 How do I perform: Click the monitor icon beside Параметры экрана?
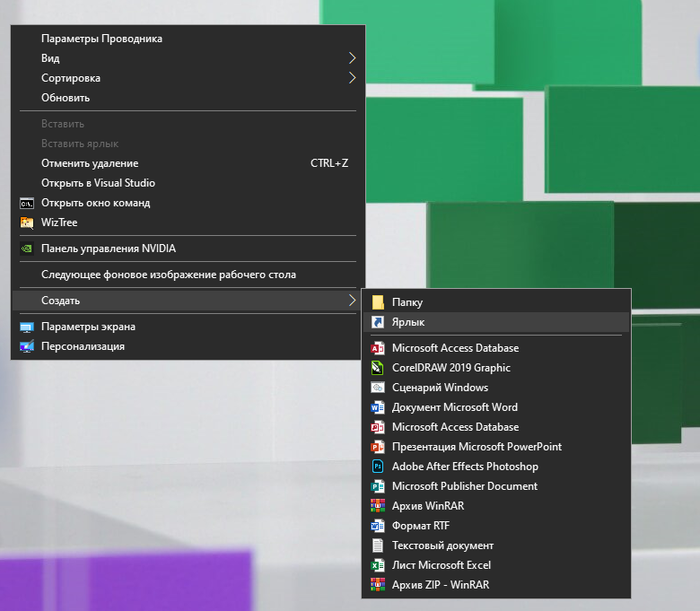click(x=27, y=327)
